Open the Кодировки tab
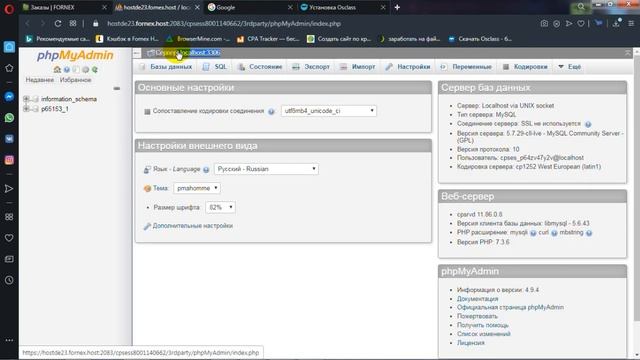 524,67
